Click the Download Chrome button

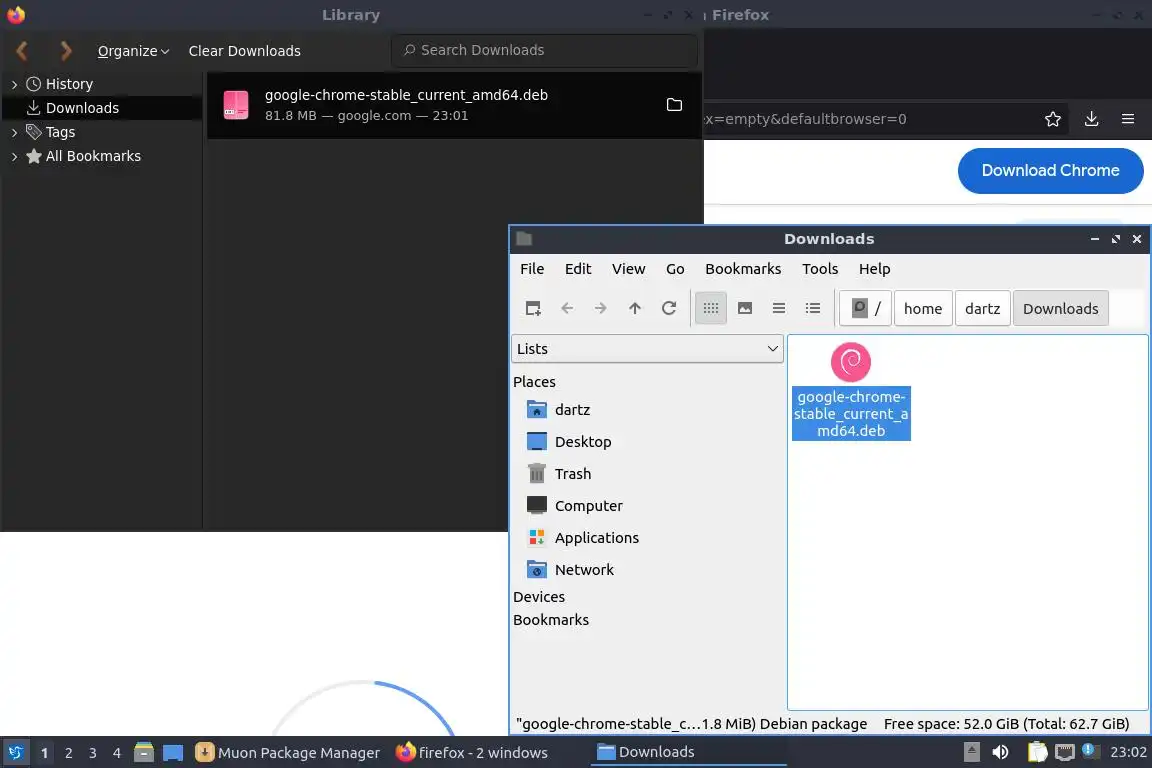pos(1050,171)
